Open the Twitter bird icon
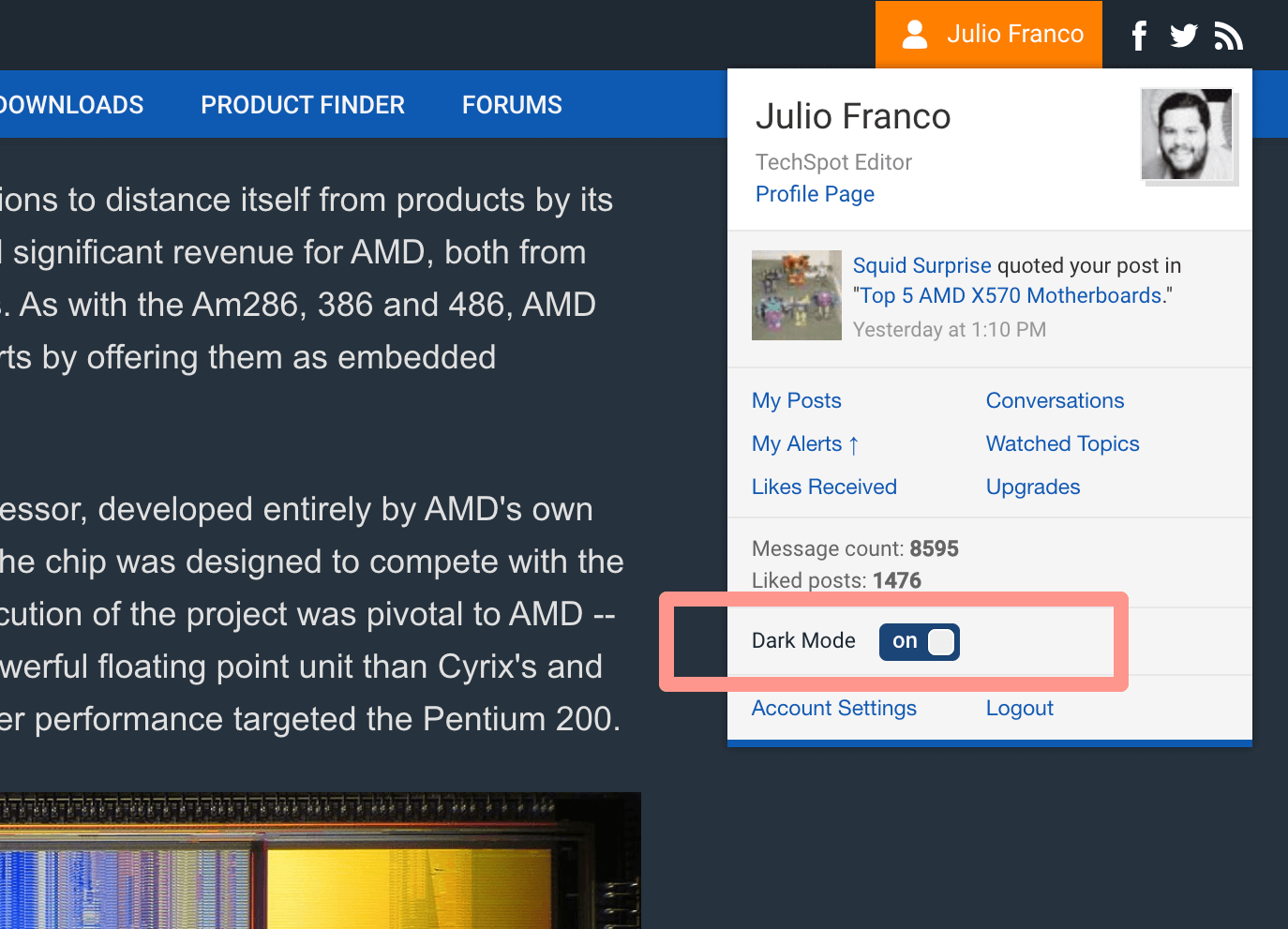Viewport: 1288px width, 929px height. point(1184,36)
